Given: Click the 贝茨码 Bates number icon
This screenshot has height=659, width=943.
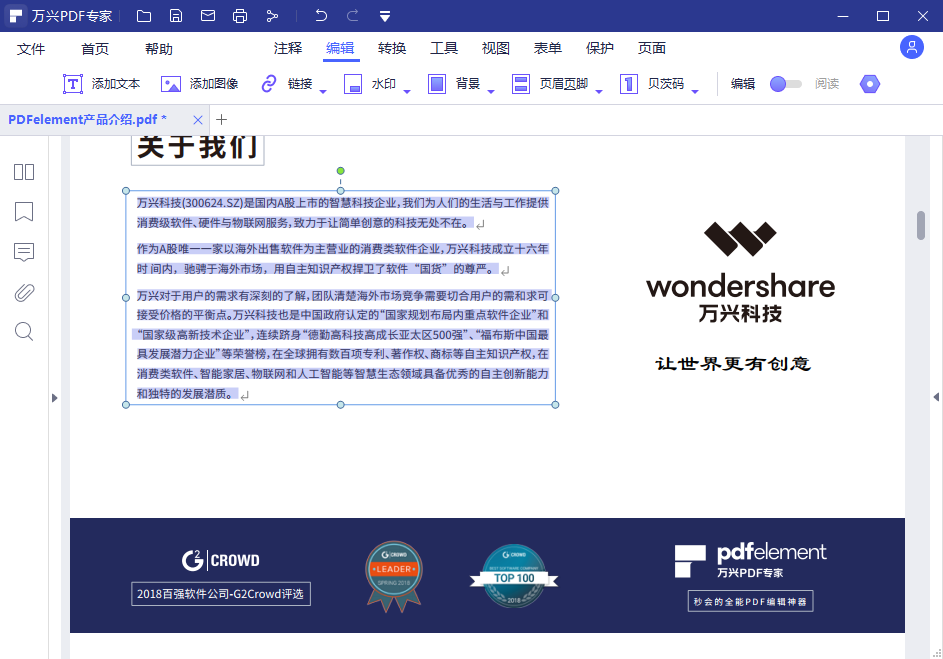Looking at the screenshot, I should (x=628, y=84).
